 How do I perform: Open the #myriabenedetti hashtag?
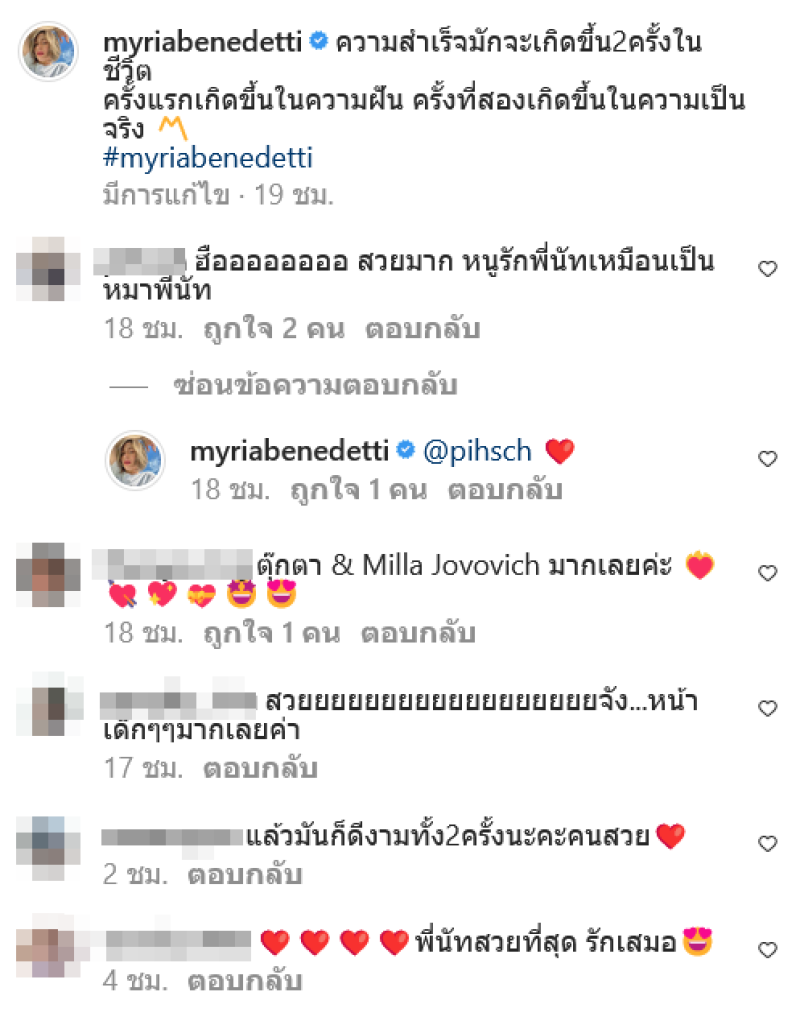(x=208, y=158)
